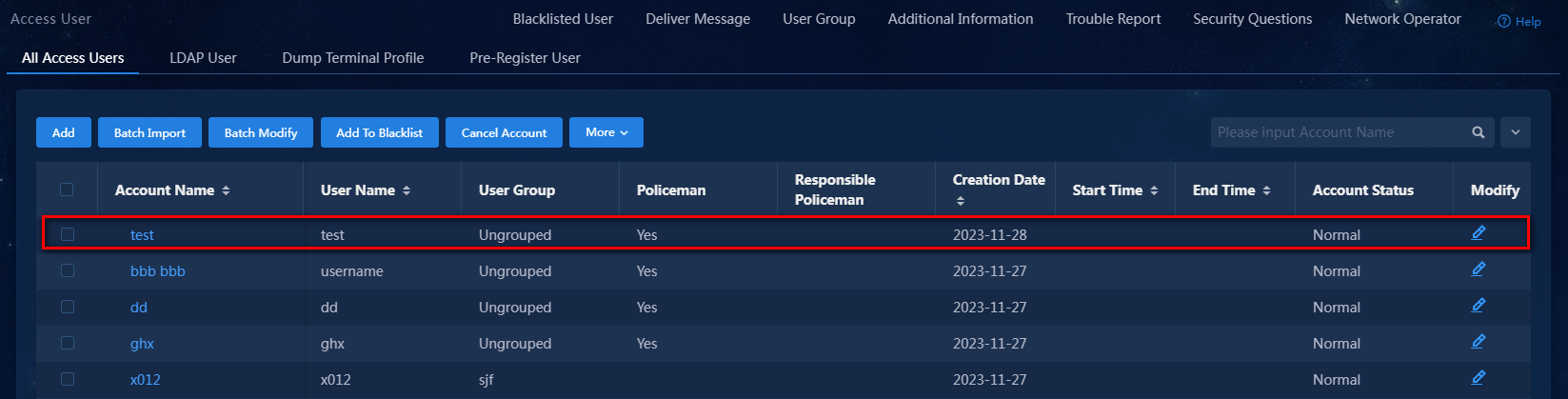The width and height of the screenshot is (1568, 399).
Task: Click the Batch Import button
Action: coord(149,132)
